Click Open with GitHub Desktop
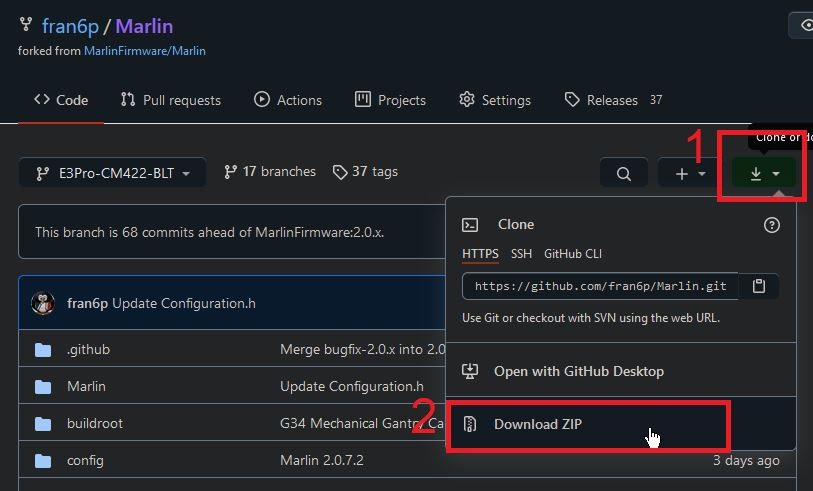 pos(578,371)
